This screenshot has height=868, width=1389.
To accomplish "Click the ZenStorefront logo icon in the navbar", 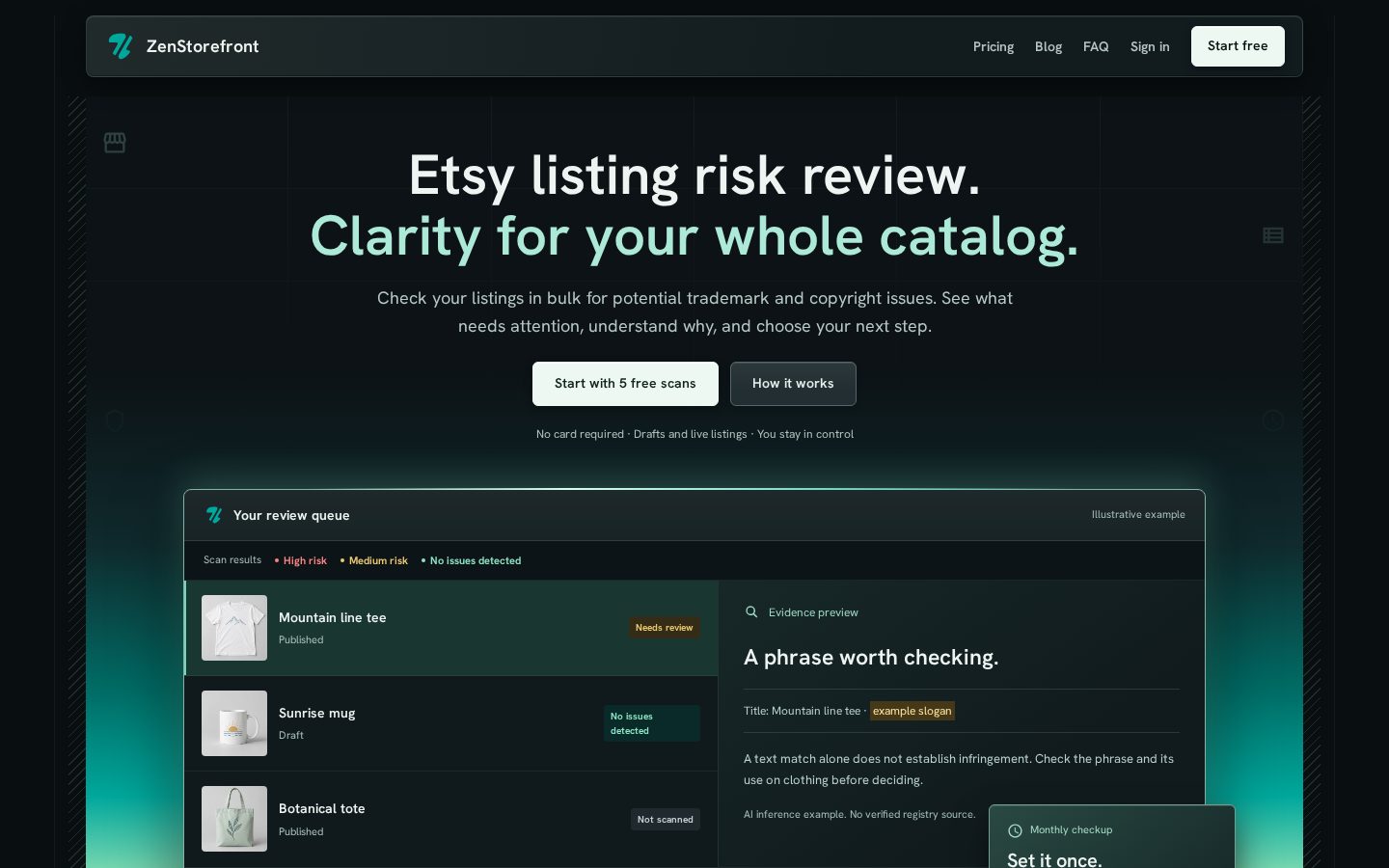I will [x=121, y=46].
